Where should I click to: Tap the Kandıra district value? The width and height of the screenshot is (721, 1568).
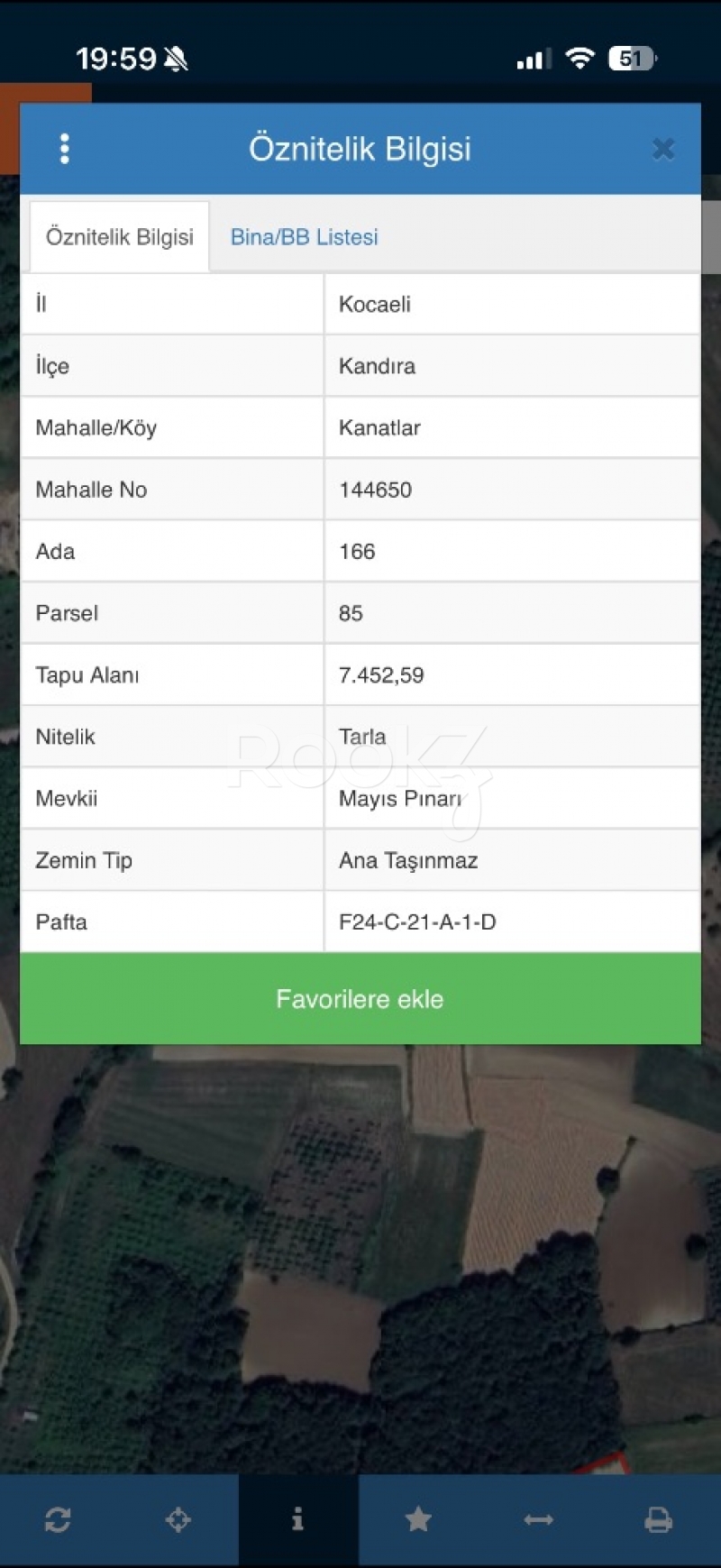377,366
